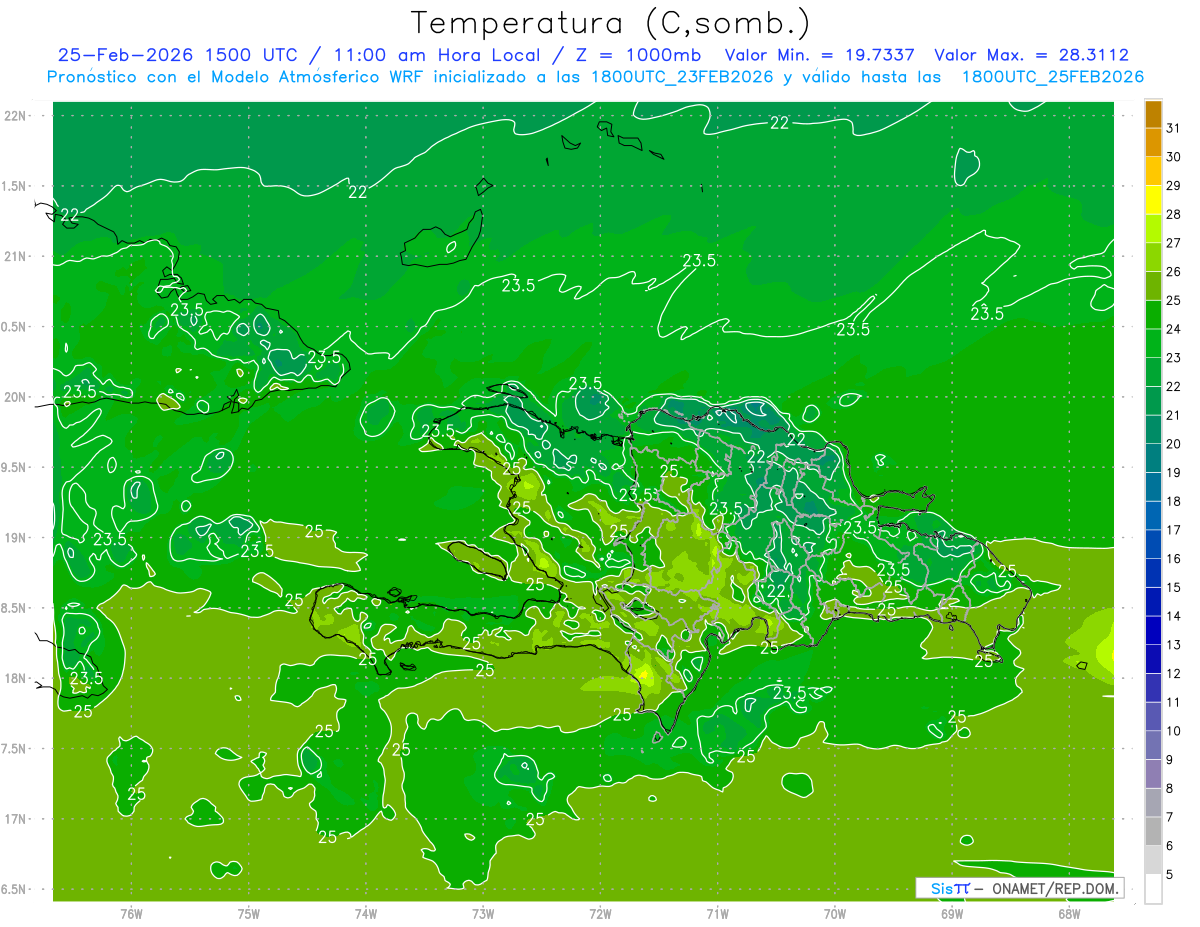Click the teal swatch between 19 and 20
Image resolution: width=1200 pixels, height=927 pixels.
pyautogui.click(x=1153, y=459)
